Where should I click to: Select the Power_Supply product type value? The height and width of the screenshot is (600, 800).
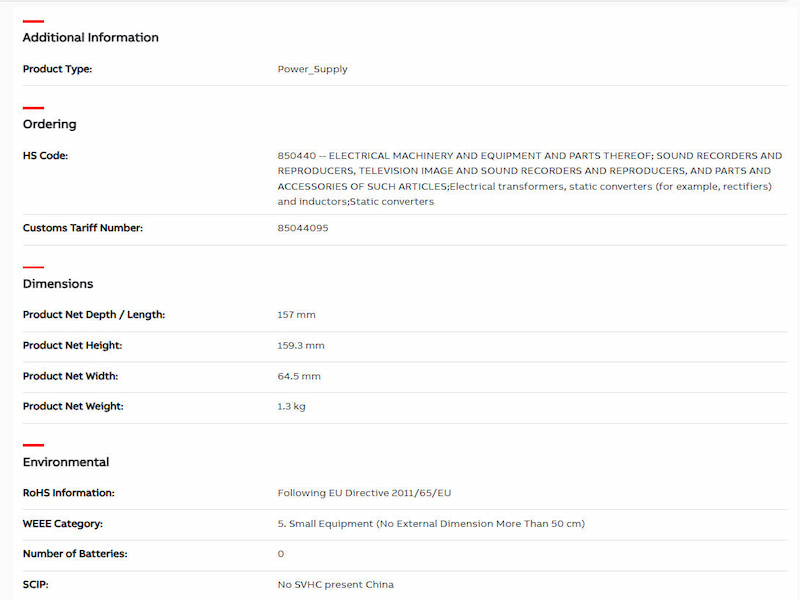312,70
